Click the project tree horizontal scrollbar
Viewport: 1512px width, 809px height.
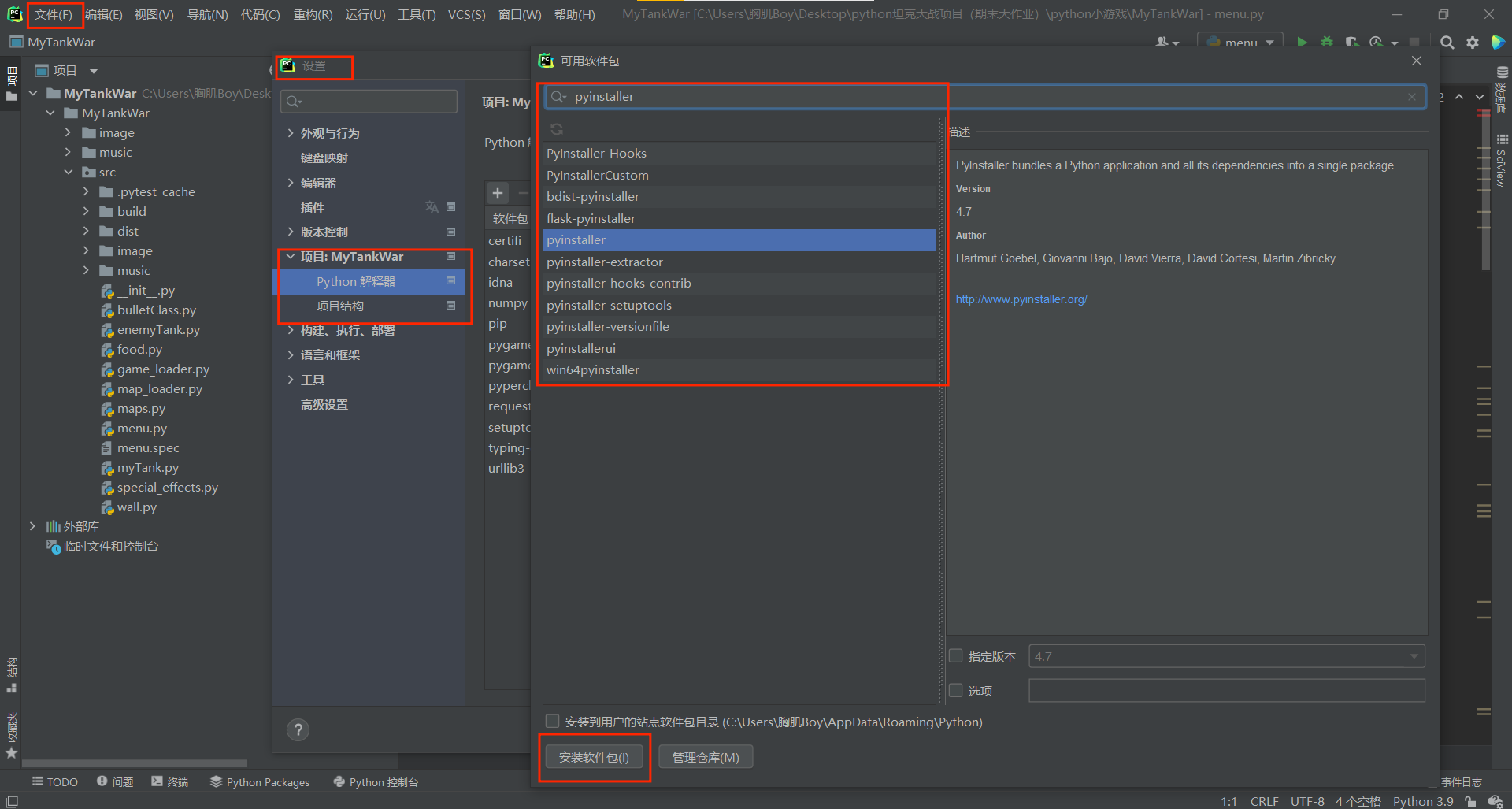(x=135, y=763)
